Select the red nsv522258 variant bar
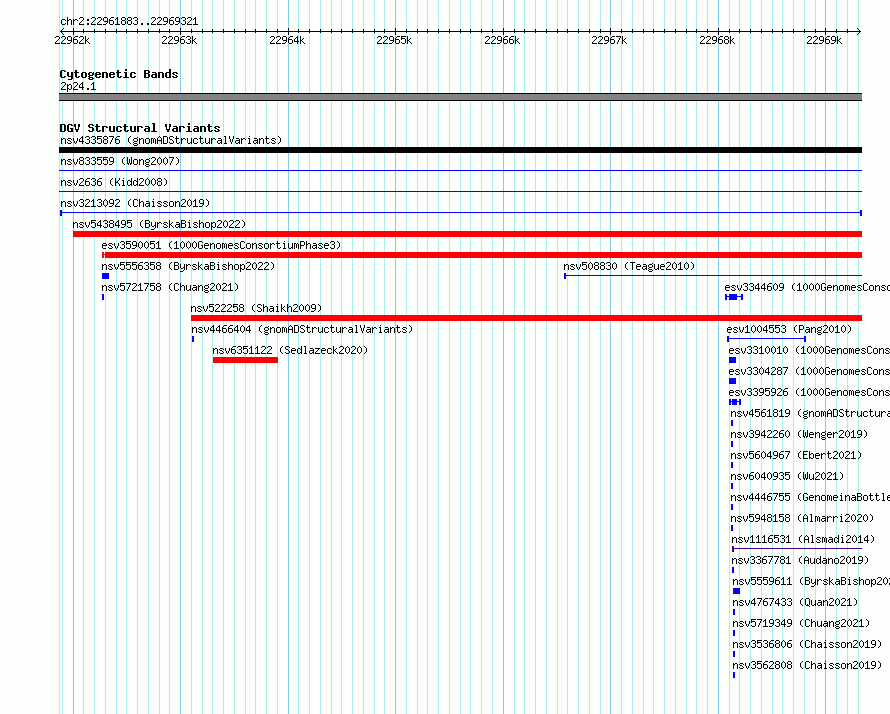This screenshot has height=714, width=890. point(527,318)
